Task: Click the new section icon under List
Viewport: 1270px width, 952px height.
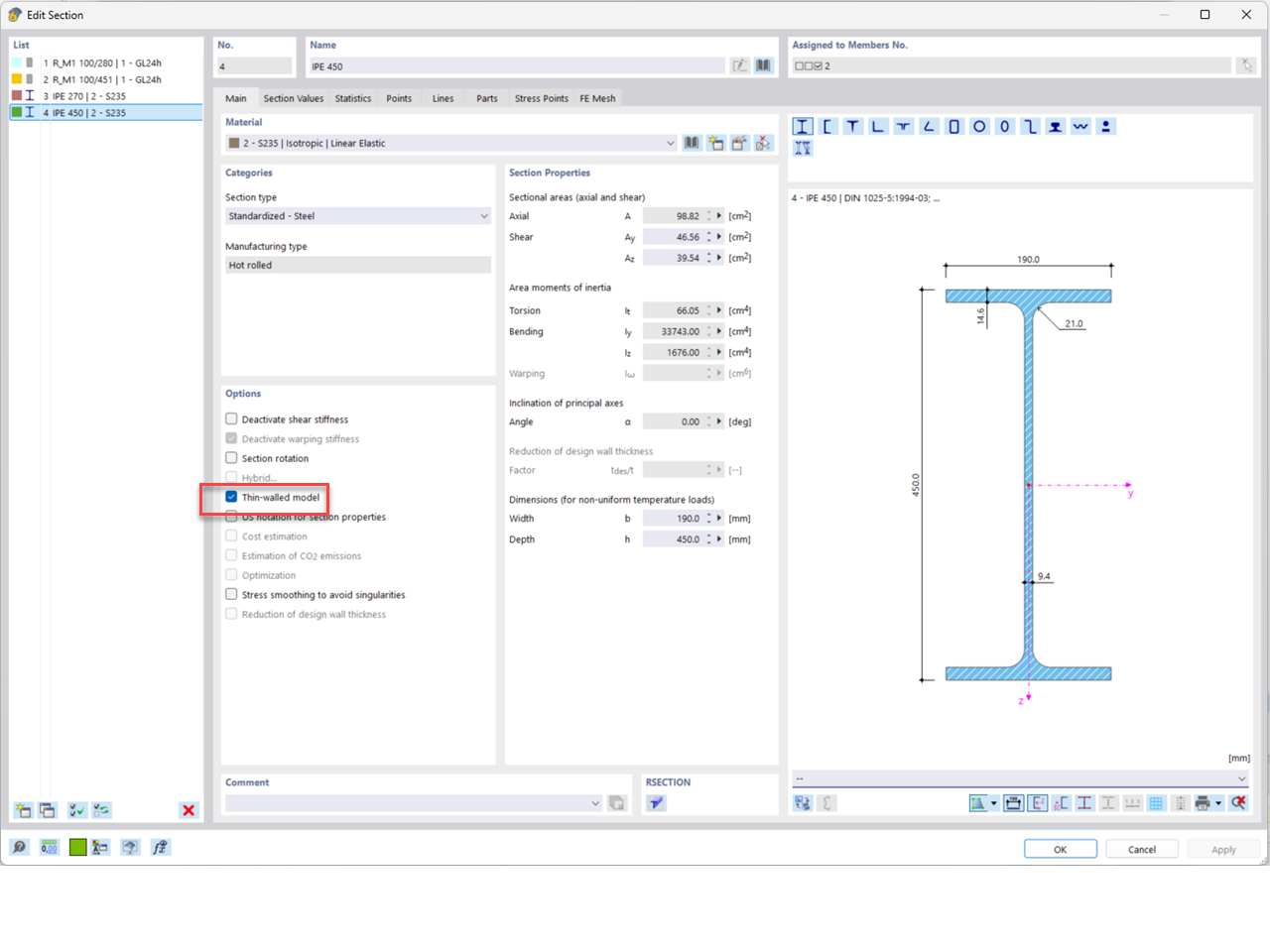Action: 23,810
